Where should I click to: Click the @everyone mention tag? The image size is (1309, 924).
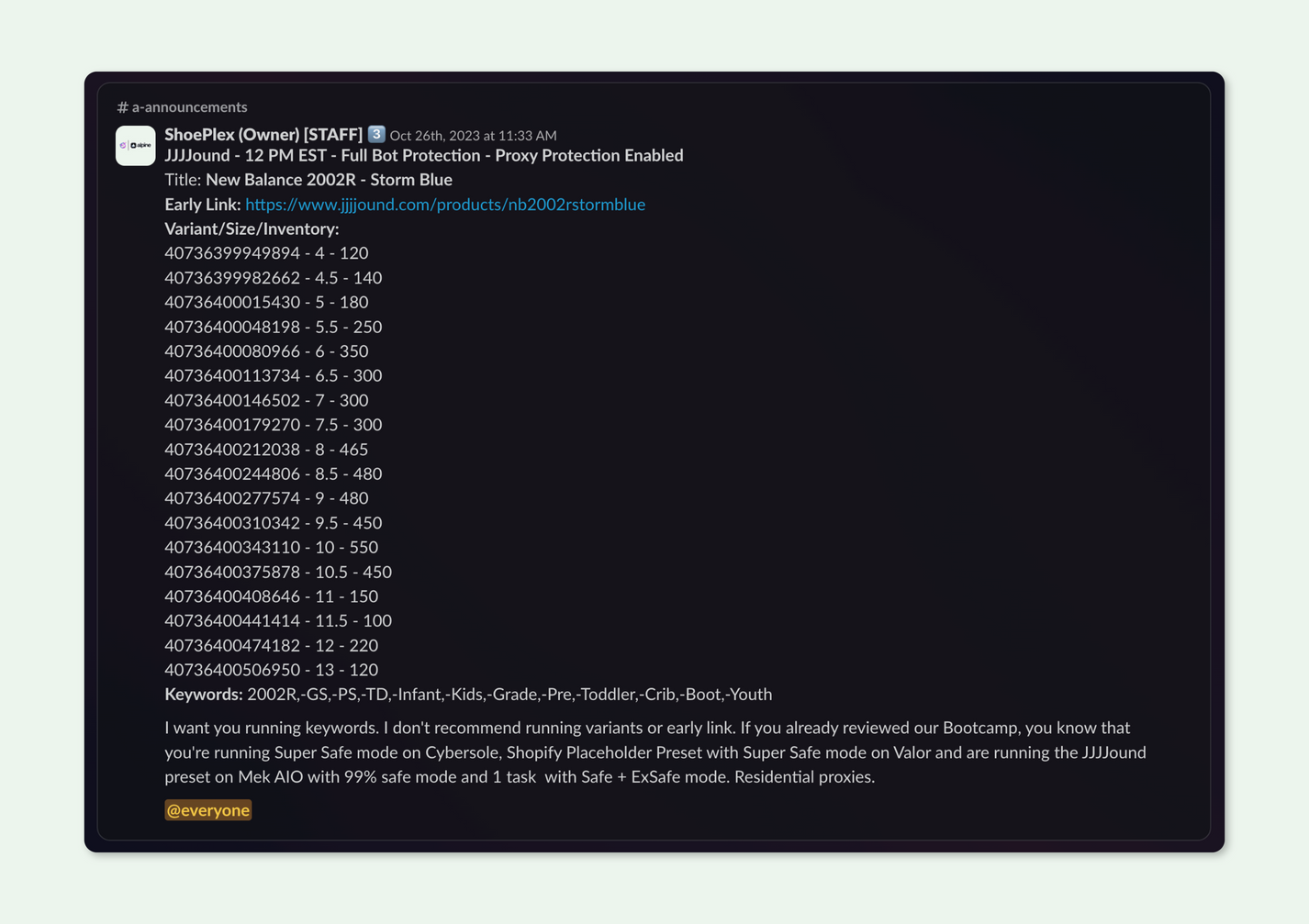click(208, 810)
